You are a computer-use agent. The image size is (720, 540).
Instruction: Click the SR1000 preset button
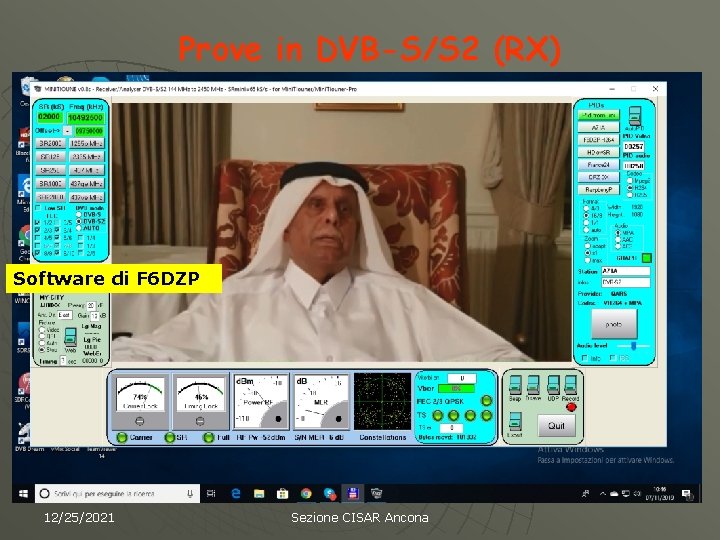click(51, 184)
